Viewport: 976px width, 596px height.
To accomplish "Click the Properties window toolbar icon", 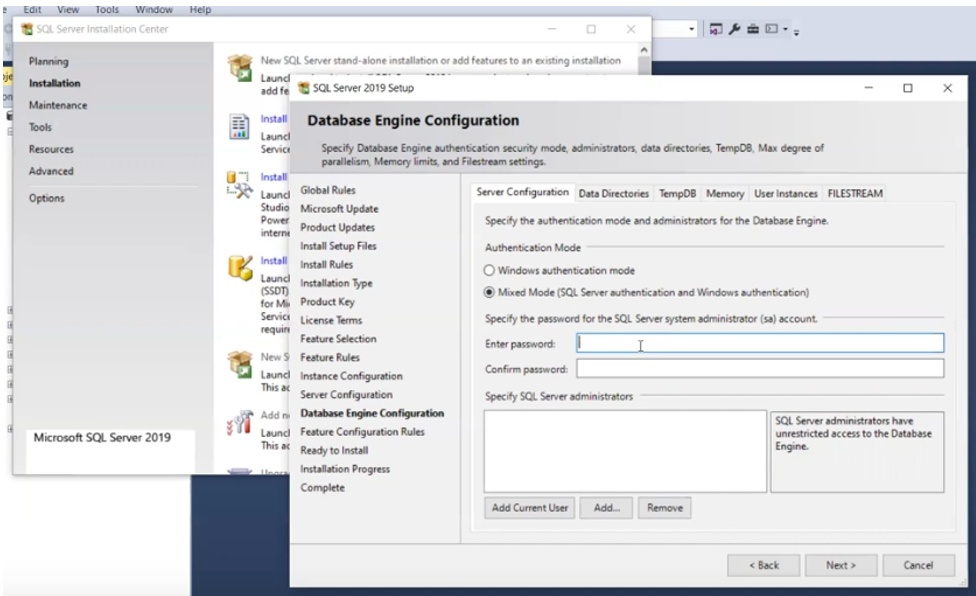I will [x=714, y=28].
